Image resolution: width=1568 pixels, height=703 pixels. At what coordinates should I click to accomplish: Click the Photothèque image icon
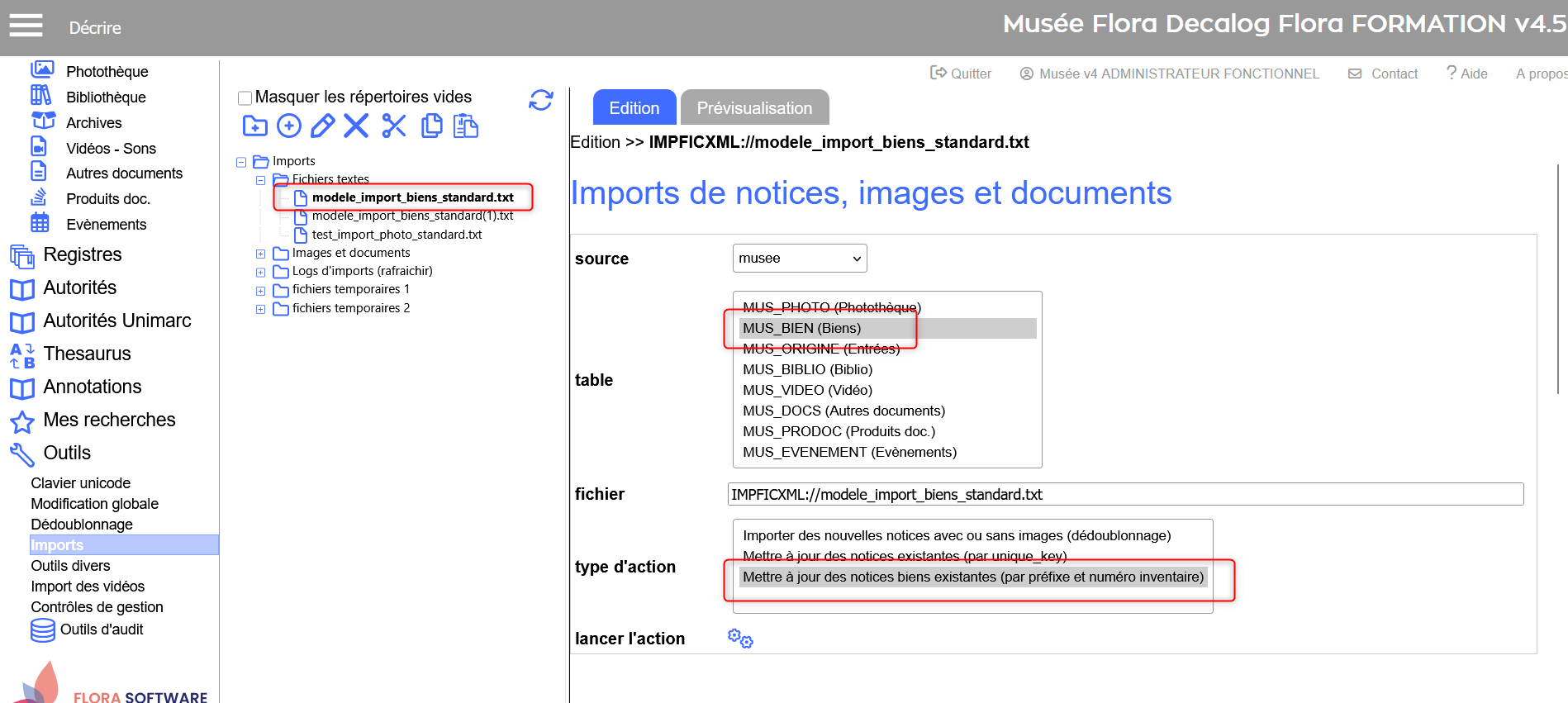pos(42,69)
